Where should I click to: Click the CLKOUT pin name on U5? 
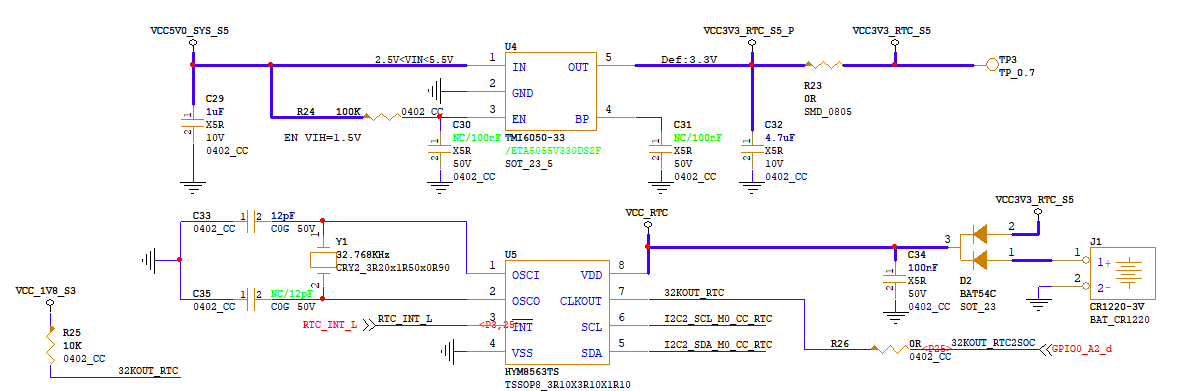pos(581,301)
